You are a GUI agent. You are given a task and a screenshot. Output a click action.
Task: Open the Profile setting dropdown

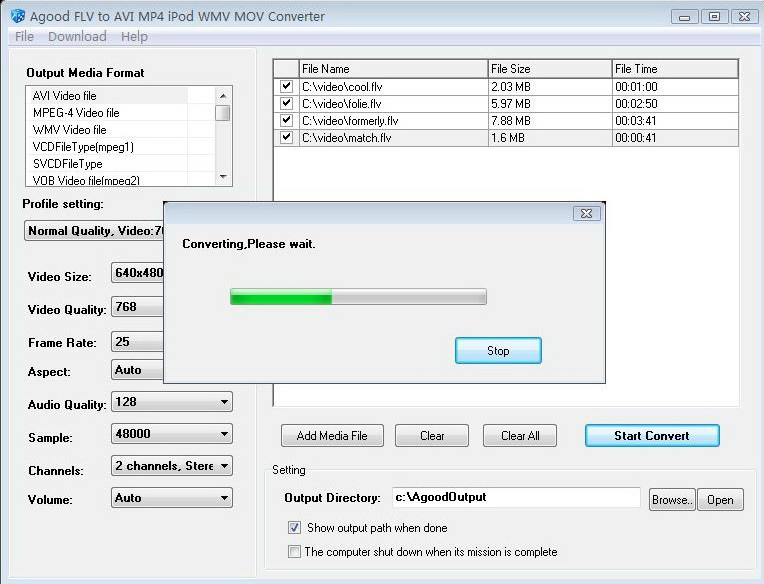click(94, 231)
